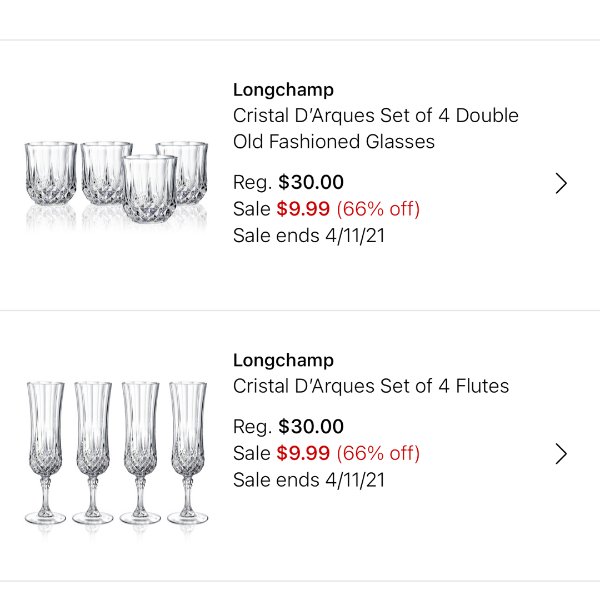
Task: Click Reg. $30.00 price on the Flutes
Action: point(288,427)
